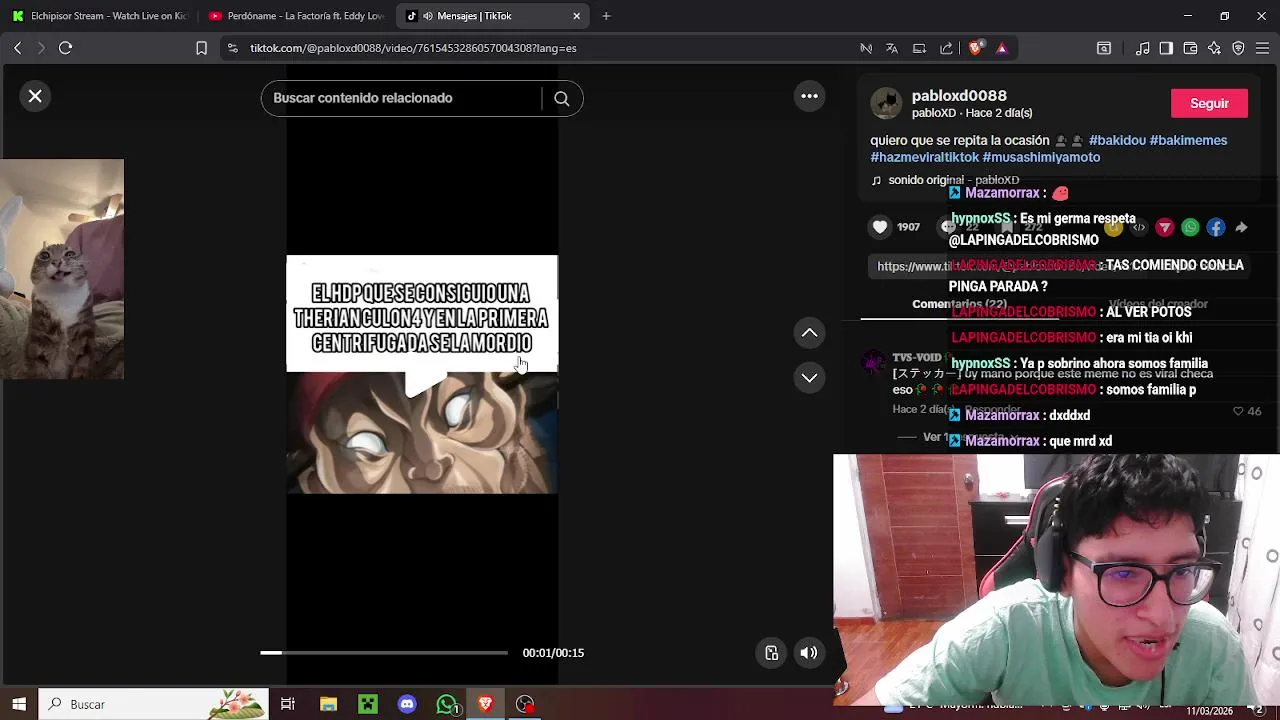Click the search magnifier icon
Viewport: 1280px width, 720px height.
coord(561,98)
